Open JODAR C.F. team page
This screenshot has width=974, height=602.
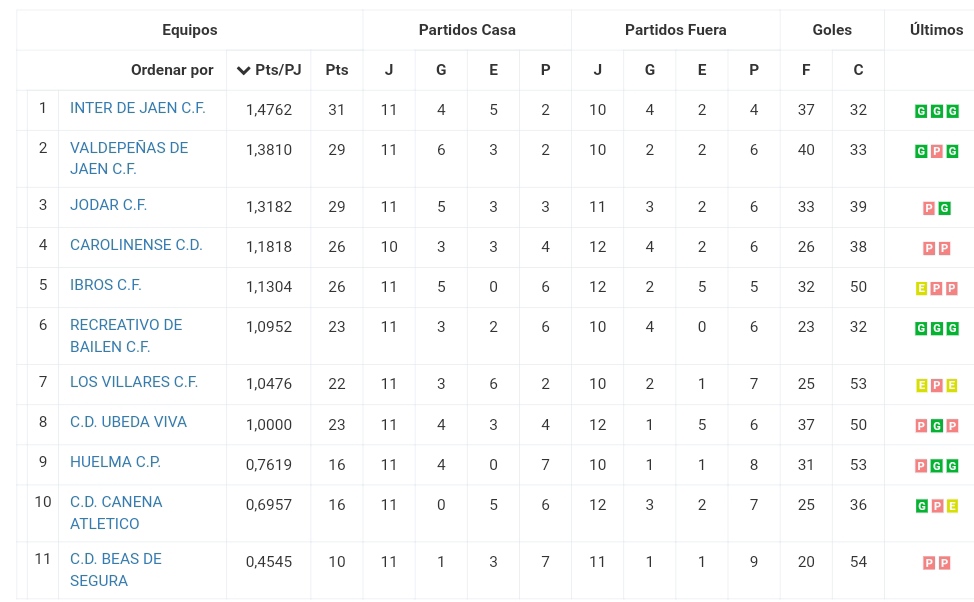tap(108, 205)
